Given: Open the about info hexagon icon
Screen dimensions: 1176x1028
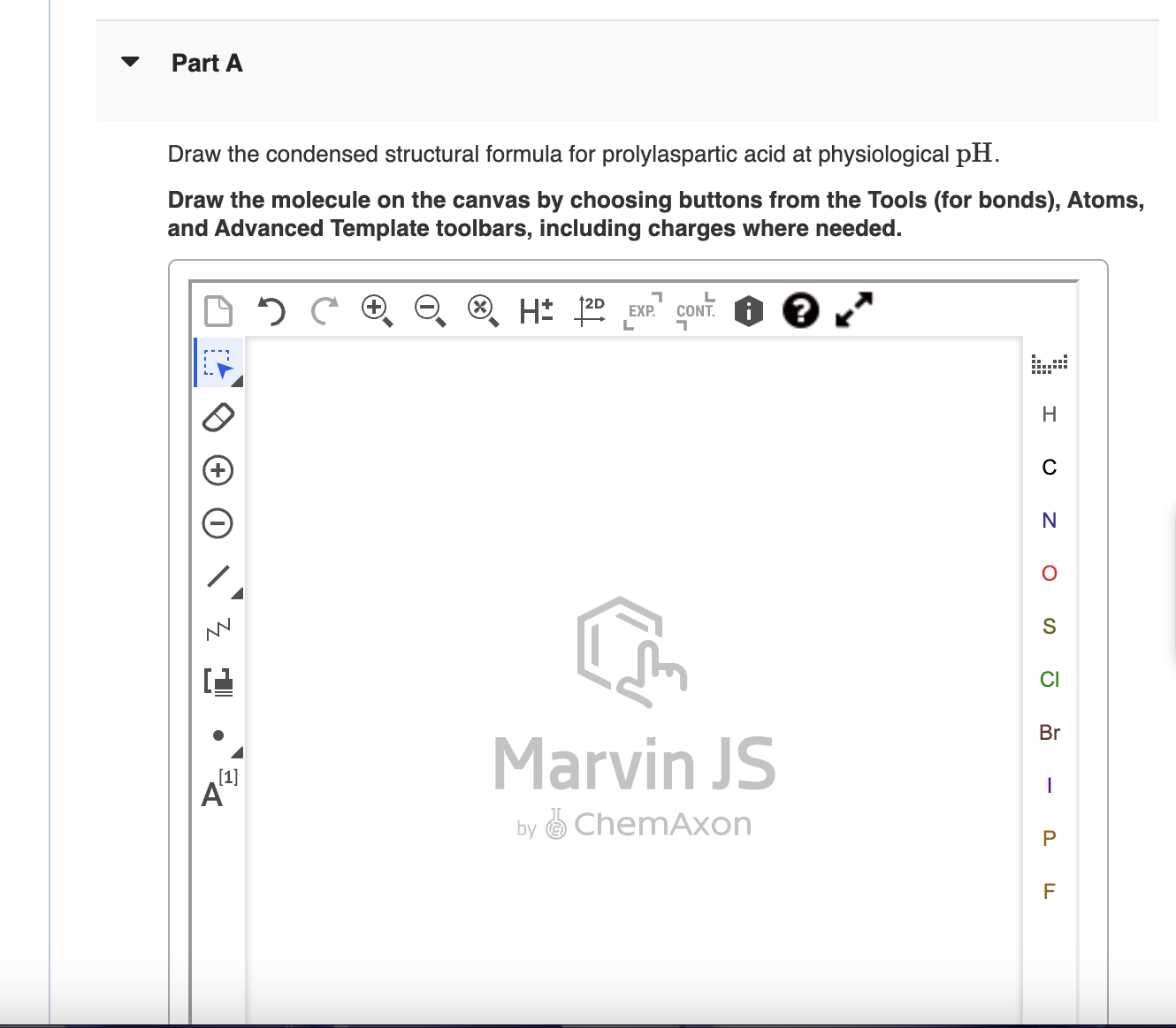Looking at the screenshot, I should (748, 310).
